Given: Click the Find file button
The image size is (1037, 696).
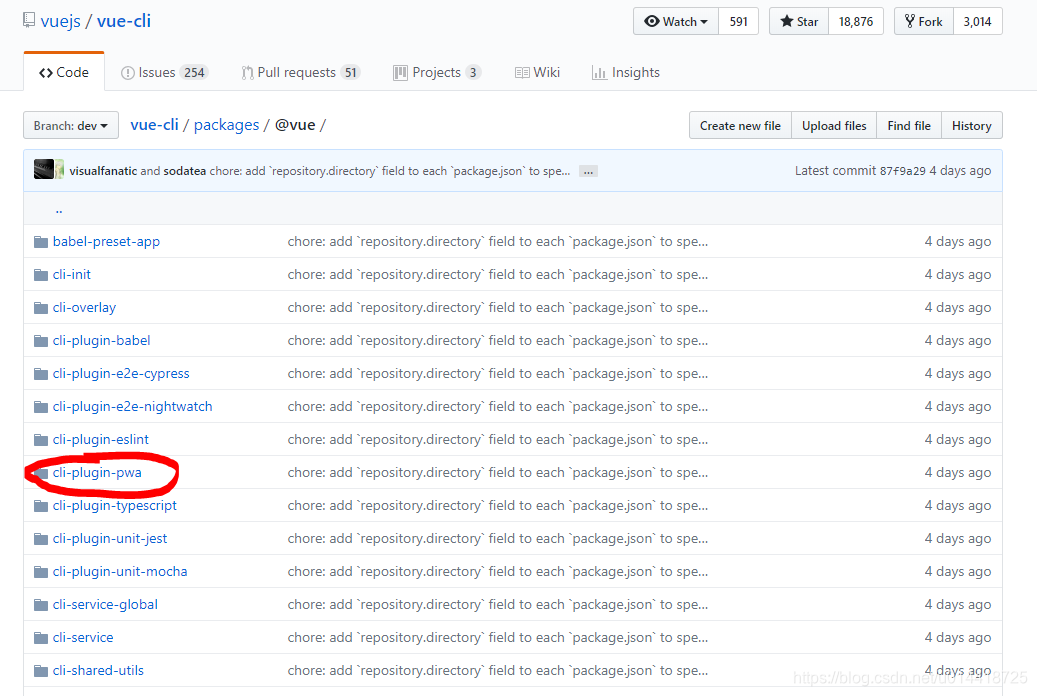Looking at the screenshot, I should [x=909, y=125].
